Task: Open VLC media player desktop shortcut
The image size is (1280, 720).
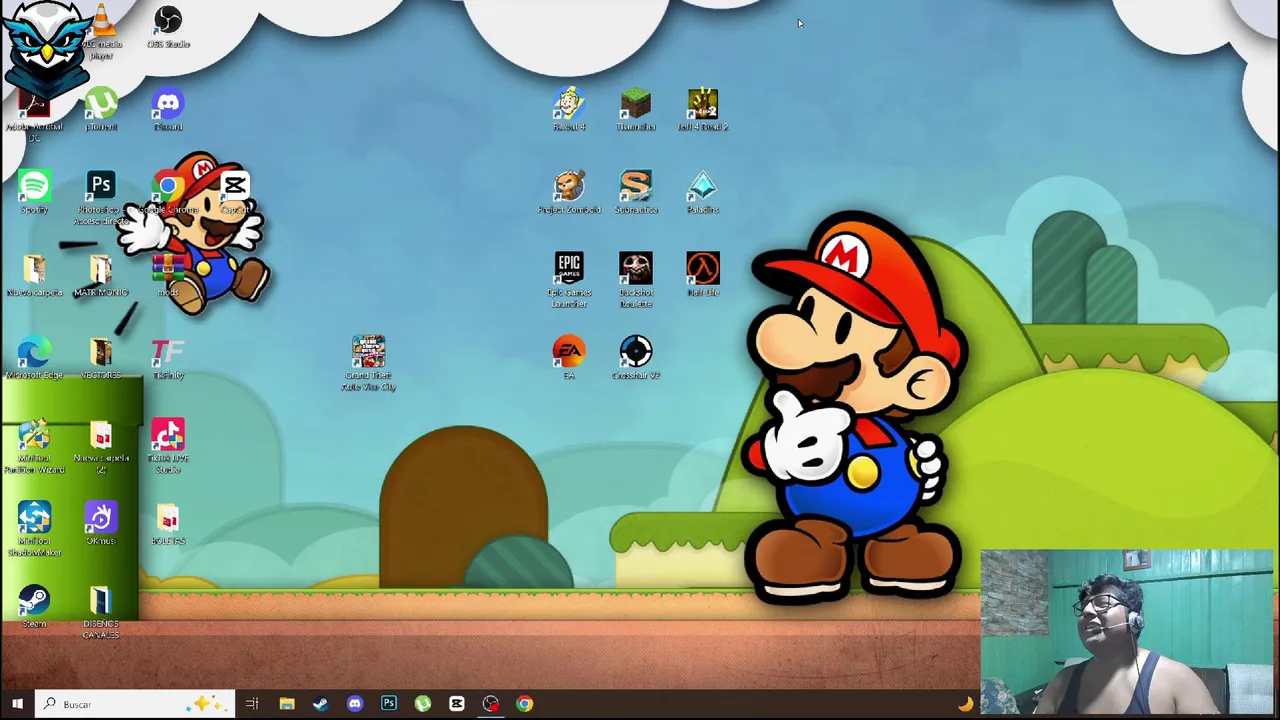Action: pyautogui.click(x=101, y=22)
